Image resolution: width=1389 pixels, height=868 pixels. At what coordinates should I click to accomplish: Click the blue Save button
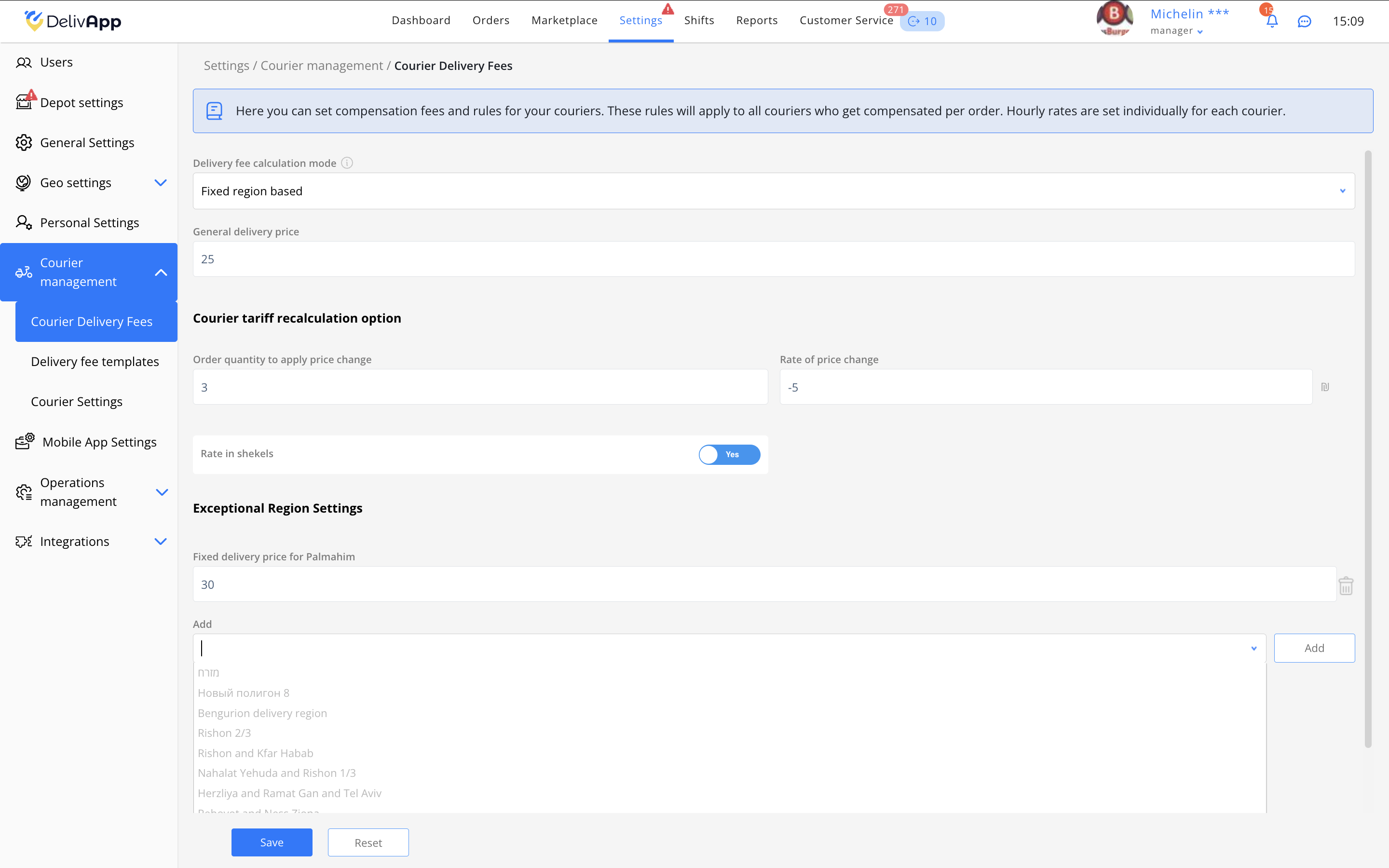(272, 842)
